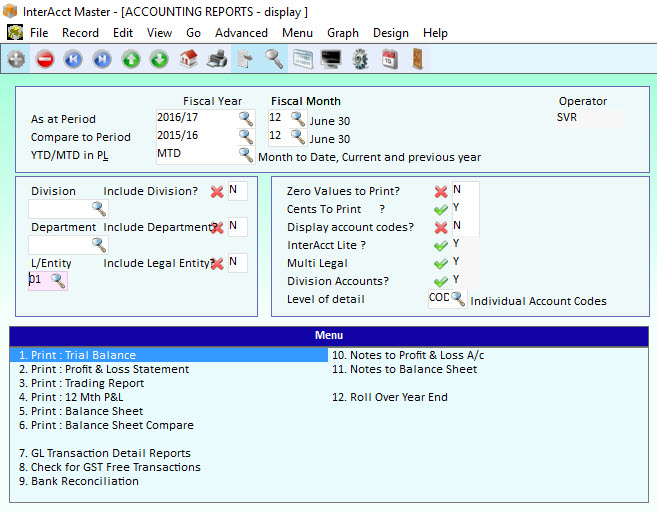Toggle Include Division red cross

coord(217,191)
